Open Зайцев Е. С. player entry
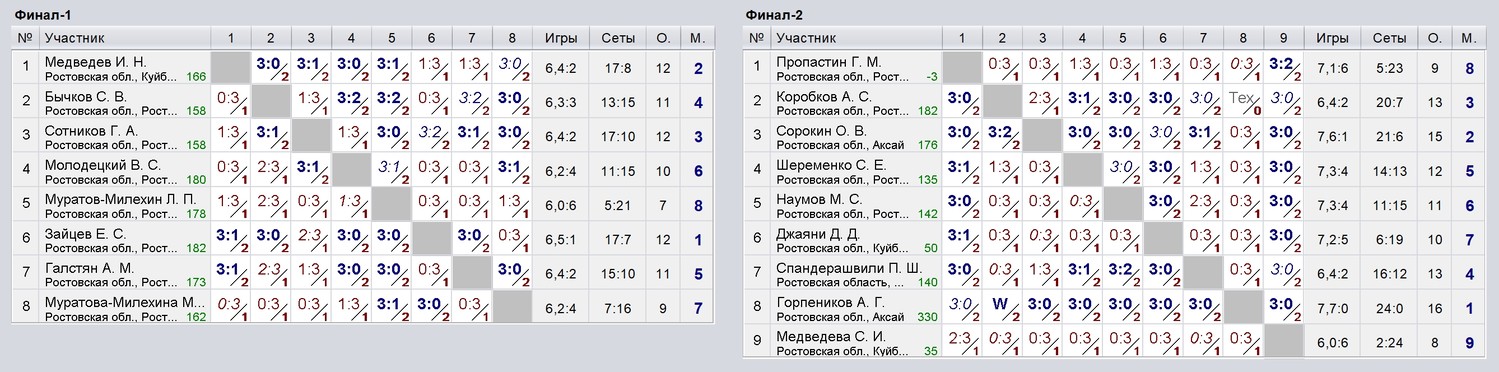Image resolution: width=1499 pixels, height=372 pixels. pyautogui.click(x=85, y=234)
